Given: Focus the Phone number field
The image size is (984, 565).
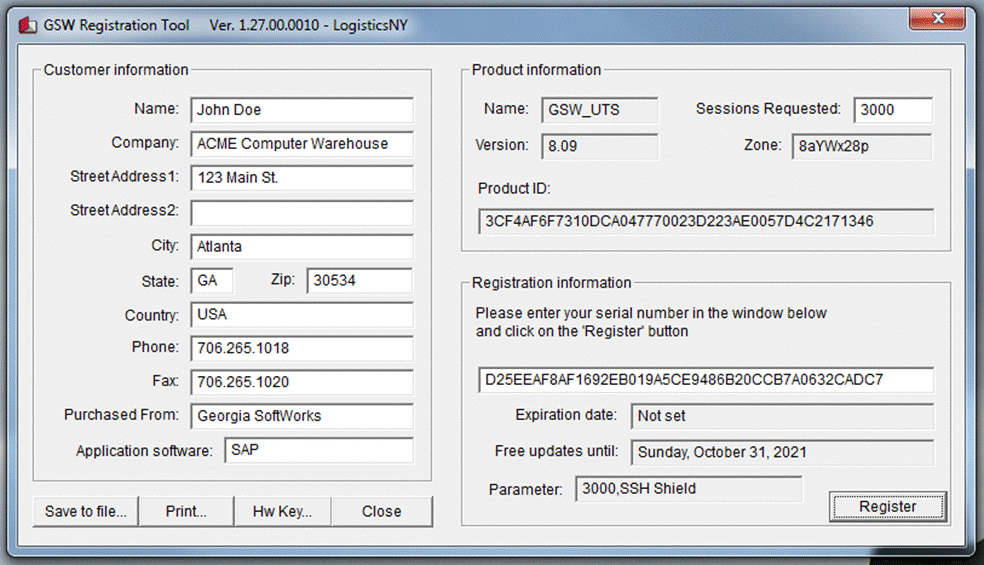Looking at the screenshot, I should coord(301,349).
